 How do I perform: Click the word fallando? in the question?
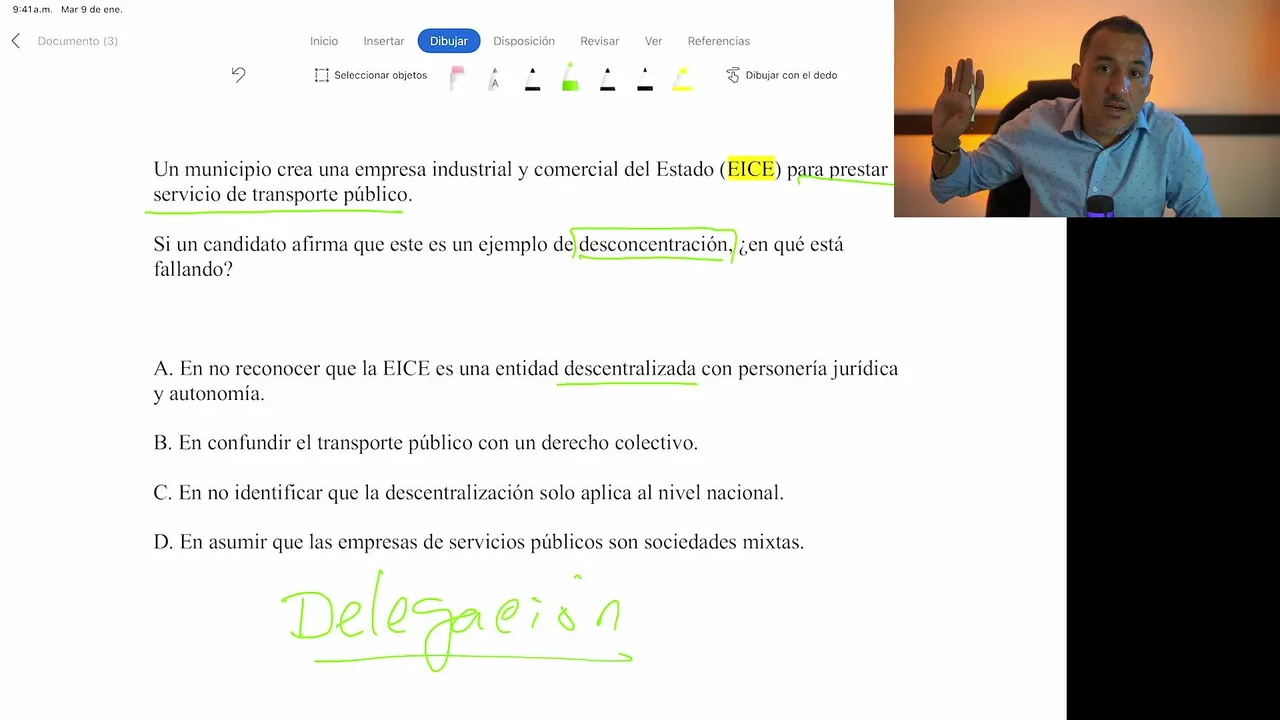click(193, 270)
